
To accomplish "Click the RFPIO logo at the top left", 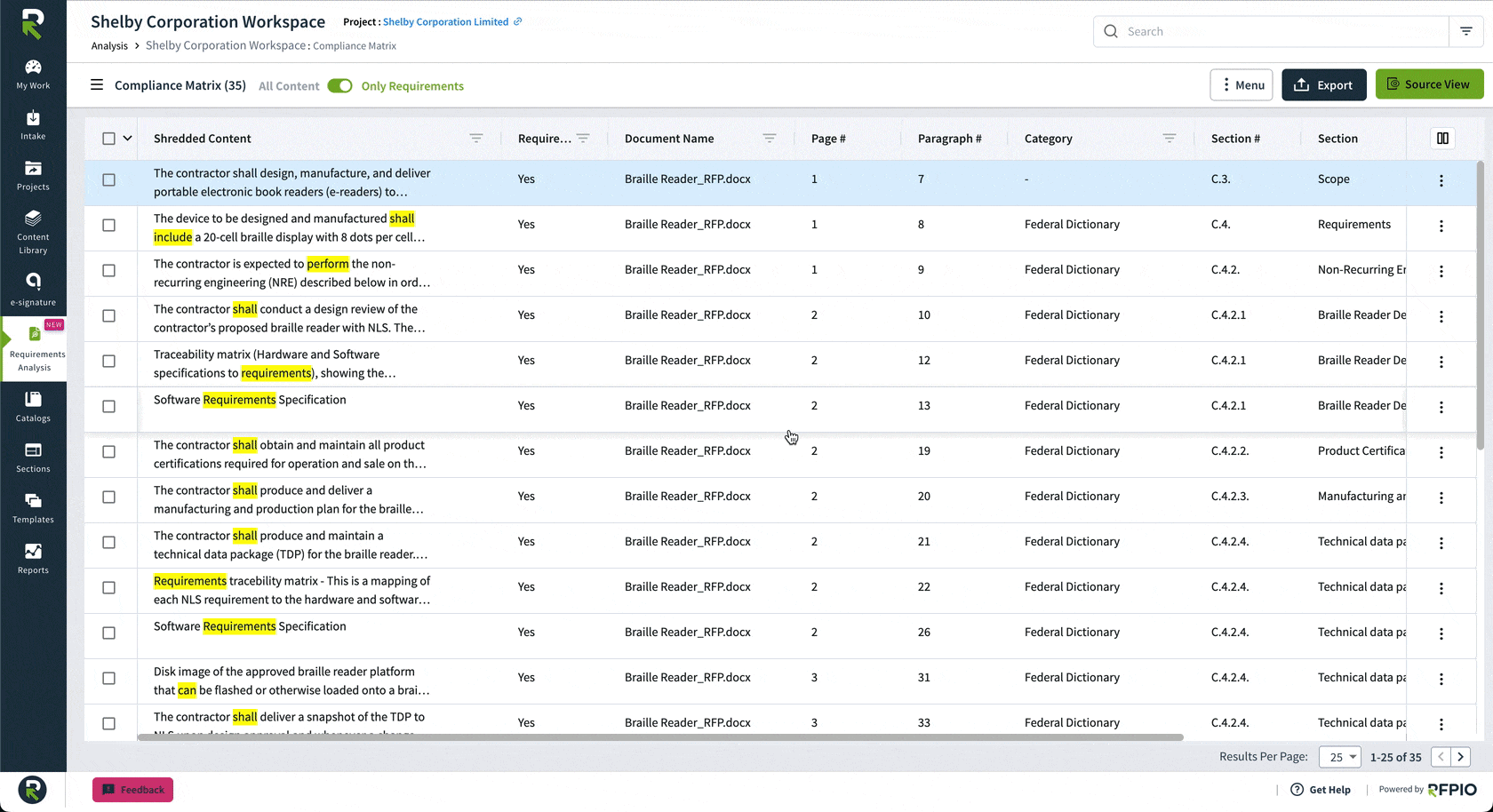I will pos(33,24).
